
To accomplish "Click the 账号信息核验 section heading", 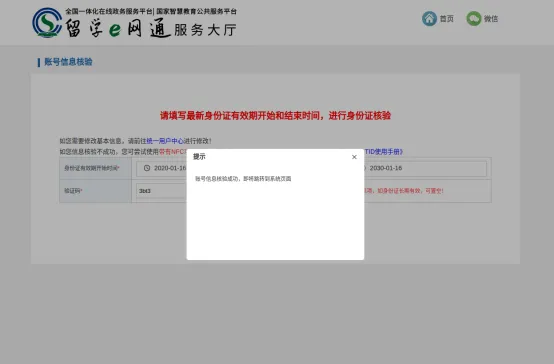I will coord(68,62).
